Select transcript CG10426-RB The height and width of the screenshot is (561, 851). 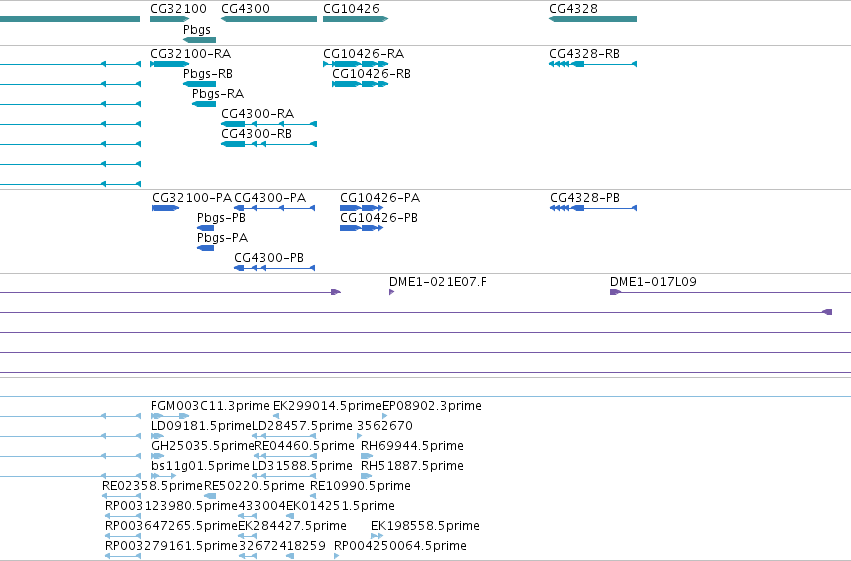tap(360, 84)
